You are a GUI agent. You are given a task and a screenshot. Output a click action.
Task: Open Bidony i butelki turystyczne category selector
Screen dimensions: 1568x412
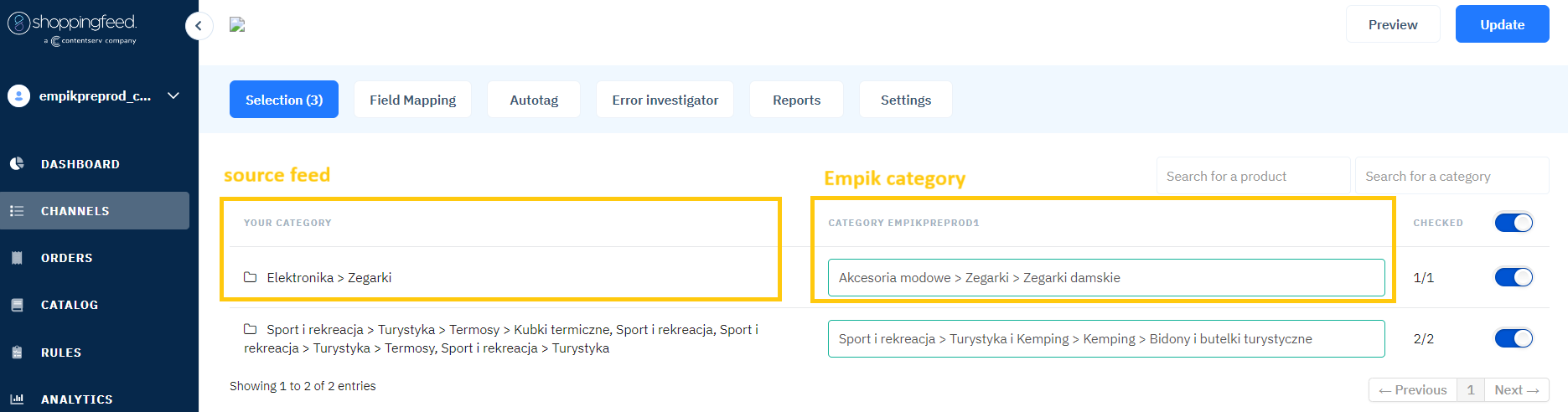click(x=1105, y=338)
